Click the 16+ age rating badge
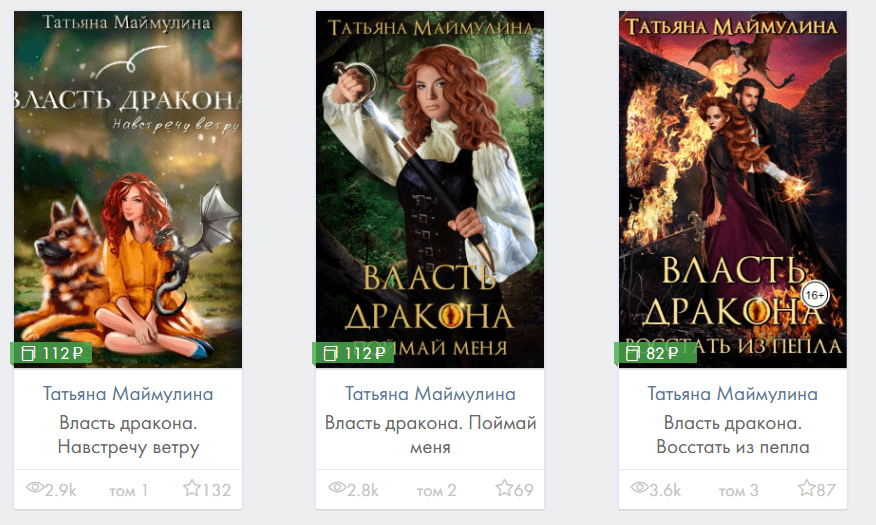This screenshot has height=525, width=876. [x=815, y=295]
